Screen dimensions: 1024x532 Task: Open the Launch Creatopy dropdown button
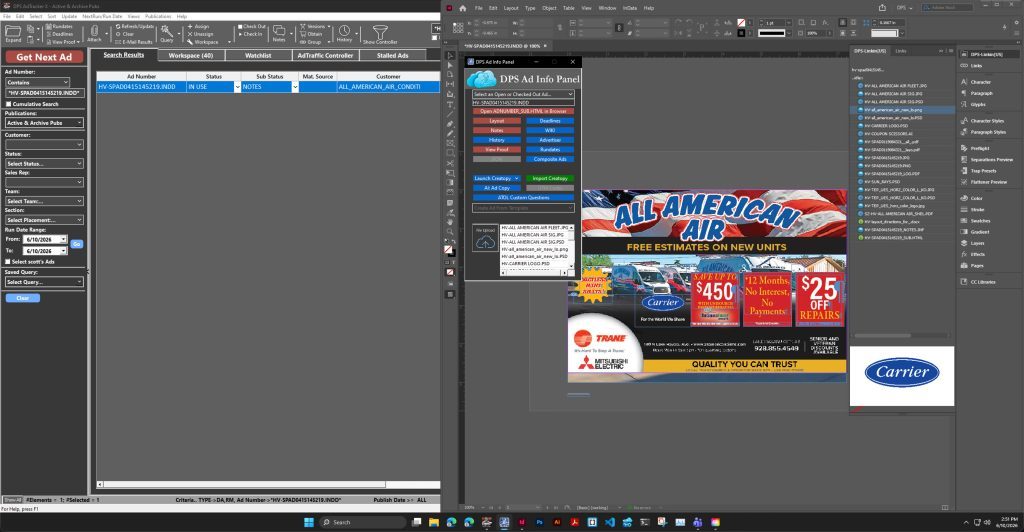[x=497, y=178]
